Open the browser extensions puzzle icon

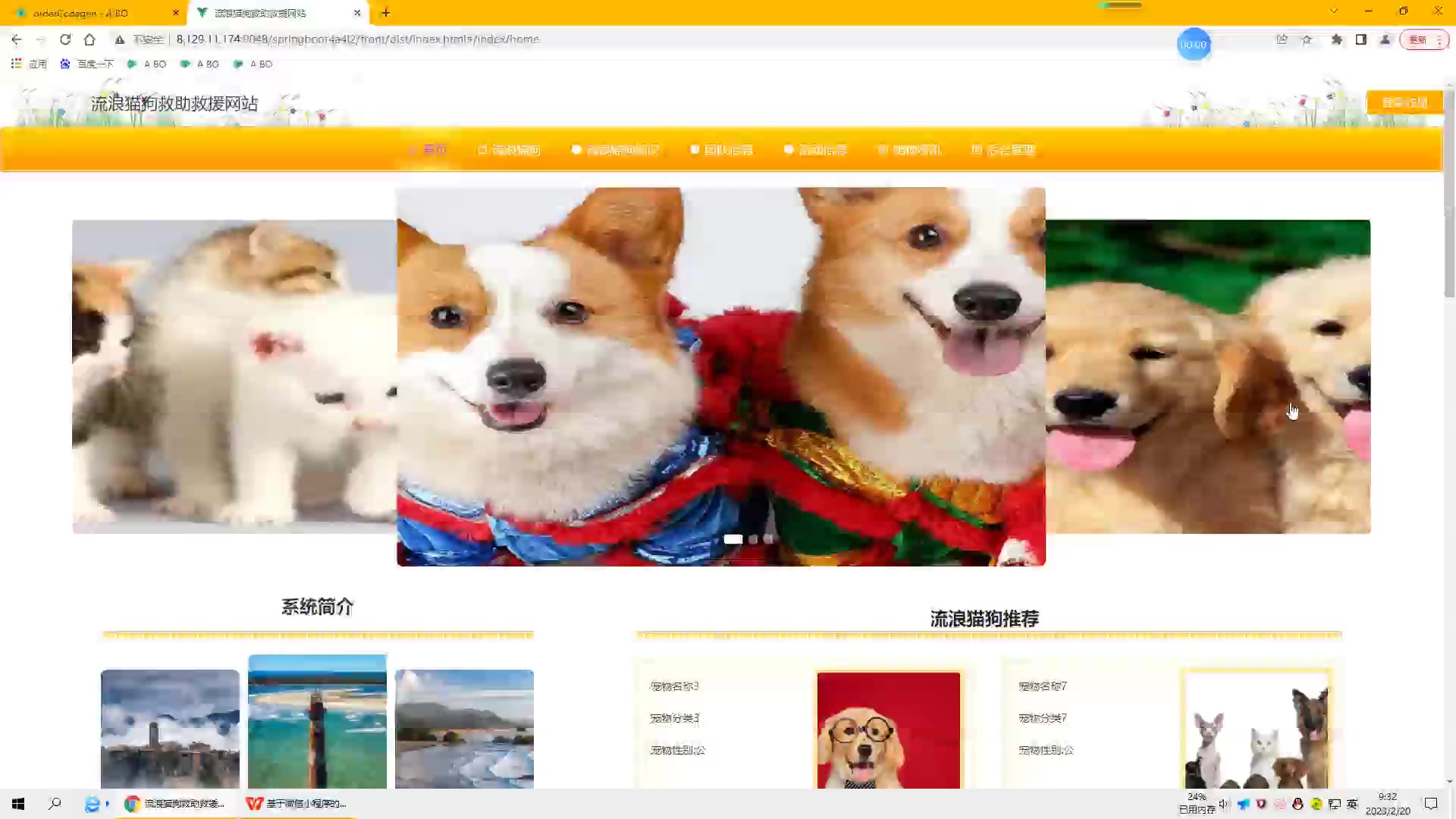click(1336, 39)
